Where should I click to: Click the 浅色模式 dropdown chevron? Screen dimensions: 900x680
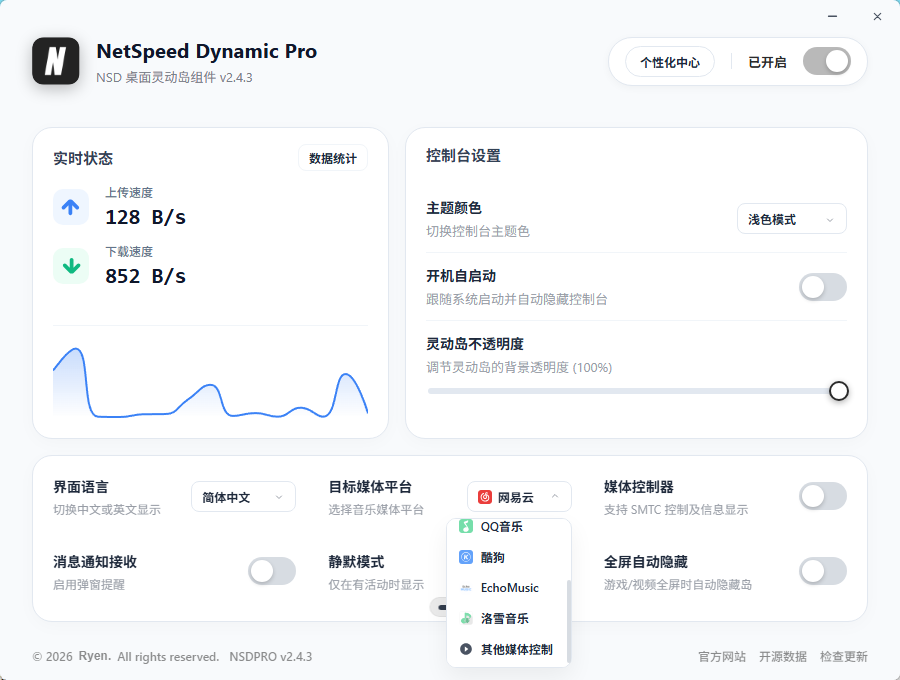[x=829, y=220]
